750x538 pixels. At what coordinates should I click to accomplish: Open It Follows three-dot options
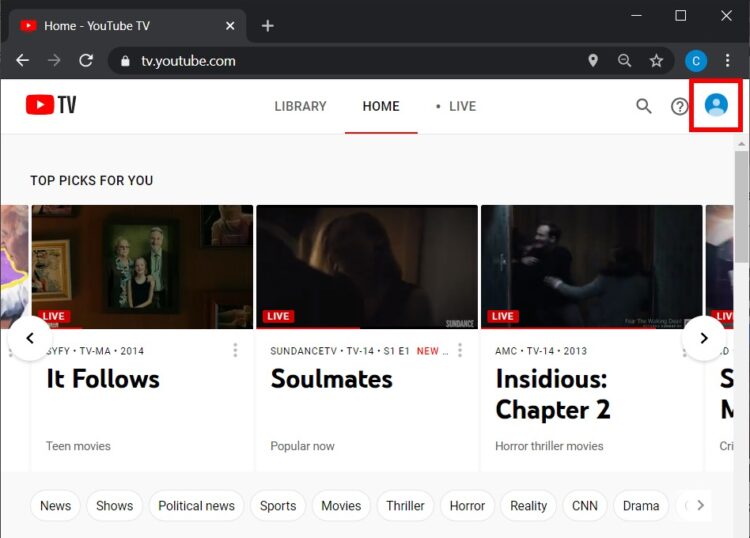235,350
